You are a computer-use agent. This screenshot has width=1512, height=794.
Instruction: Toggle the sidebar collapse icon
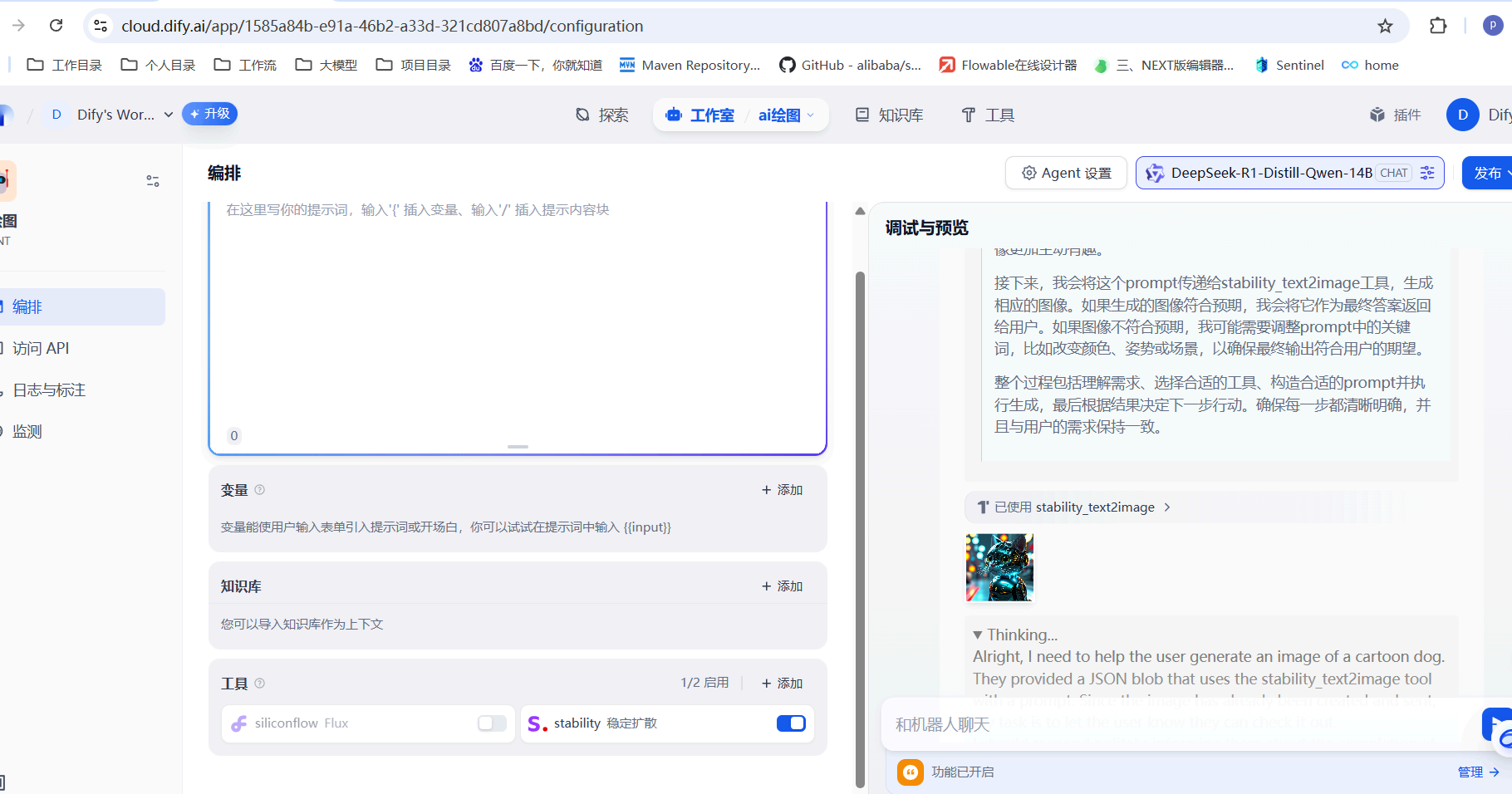(x=153, y=180)
